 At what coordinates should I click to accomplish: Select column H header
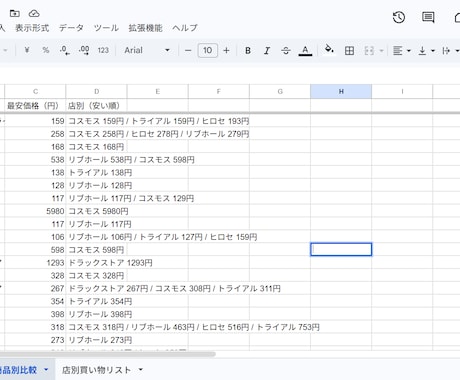341,91
